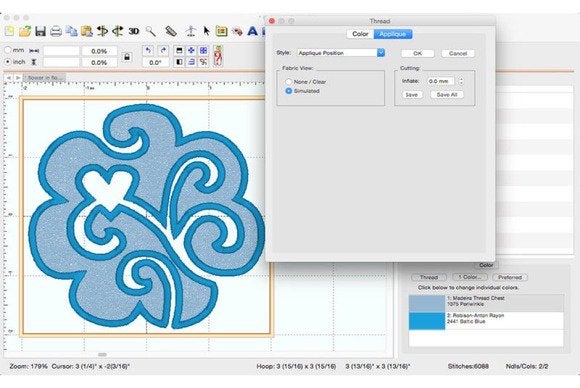The width and height of the screenshot is (580, 388).
Task: Choose the ruler measure tool
Action: (171, 31)
